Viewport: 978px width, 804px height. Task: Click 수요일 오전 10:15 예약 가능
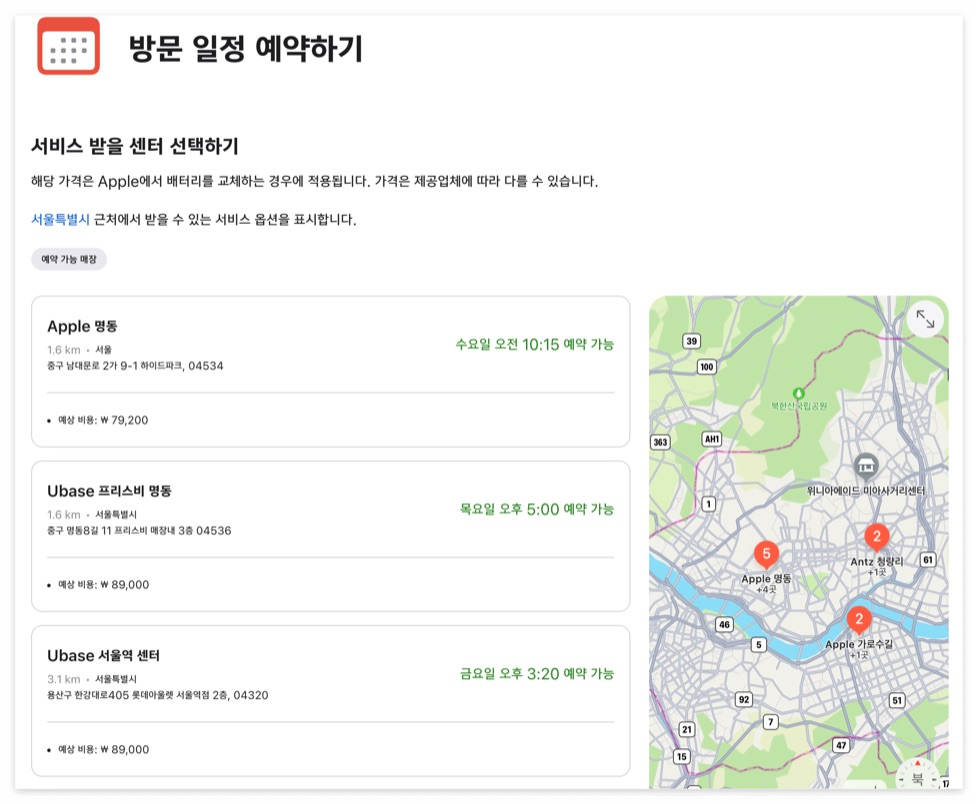[x=535, y=344]
